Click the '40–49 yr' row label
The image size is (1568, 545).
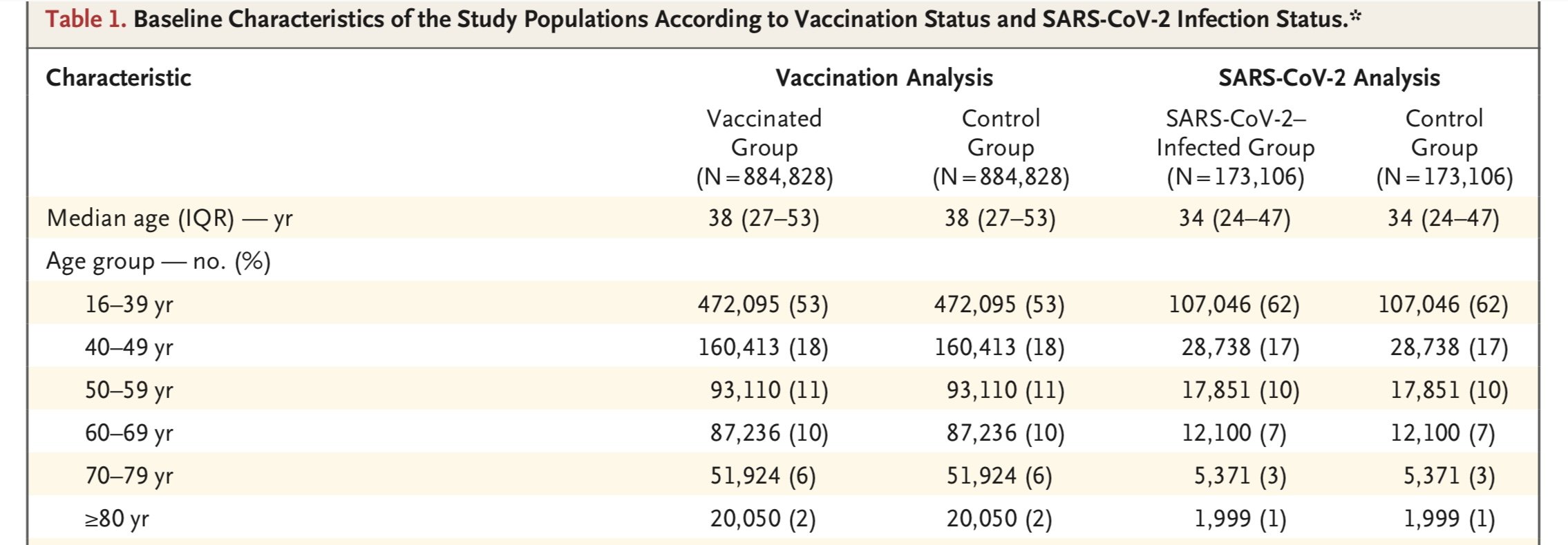[x=129, y=347]
